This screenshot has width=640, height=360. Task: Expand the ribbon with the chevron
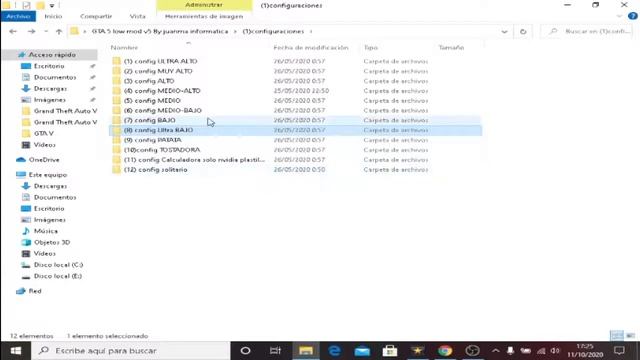(620, 16)
